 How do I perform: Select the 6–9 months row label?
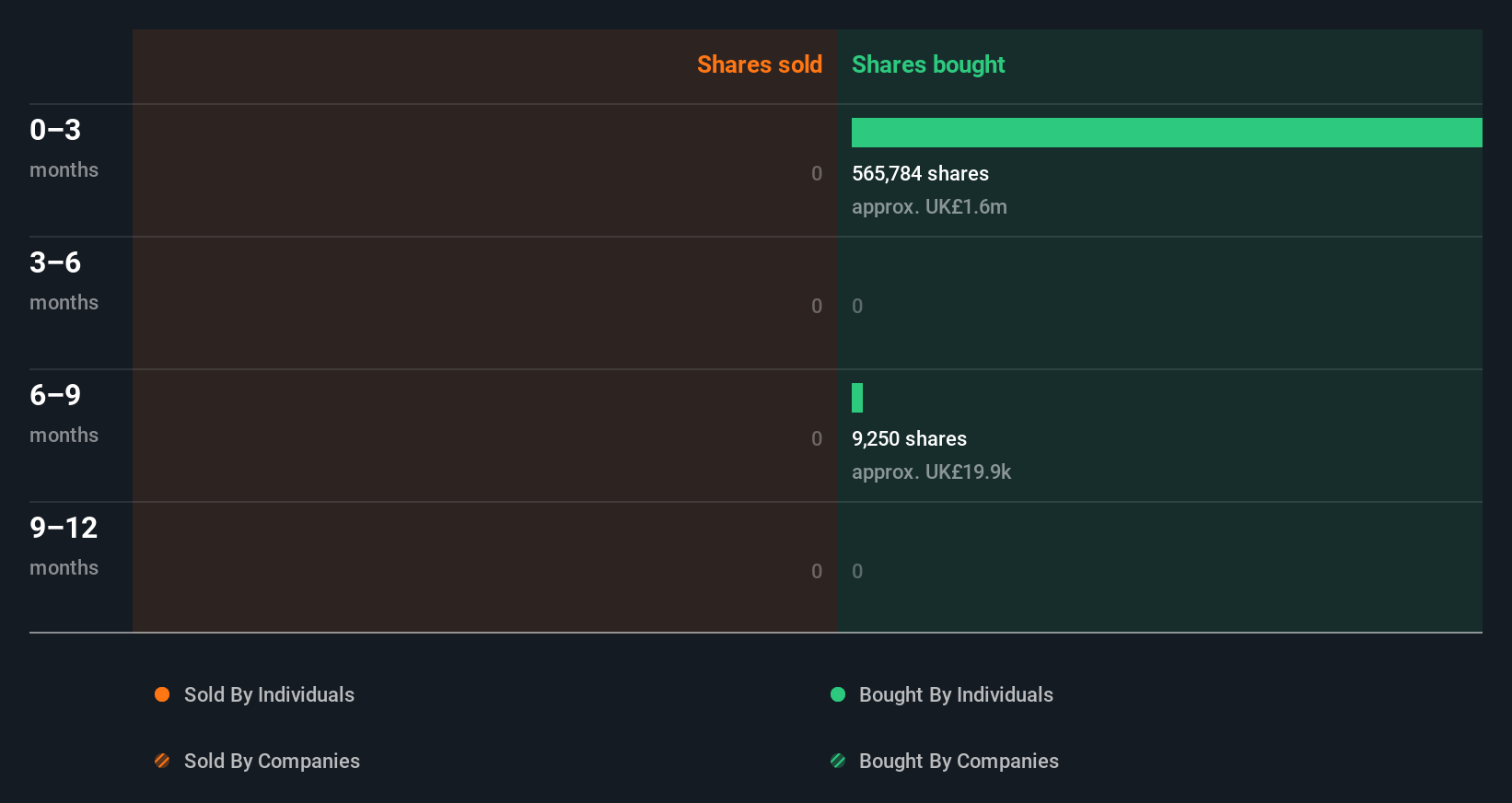click(x=64, y=413)
